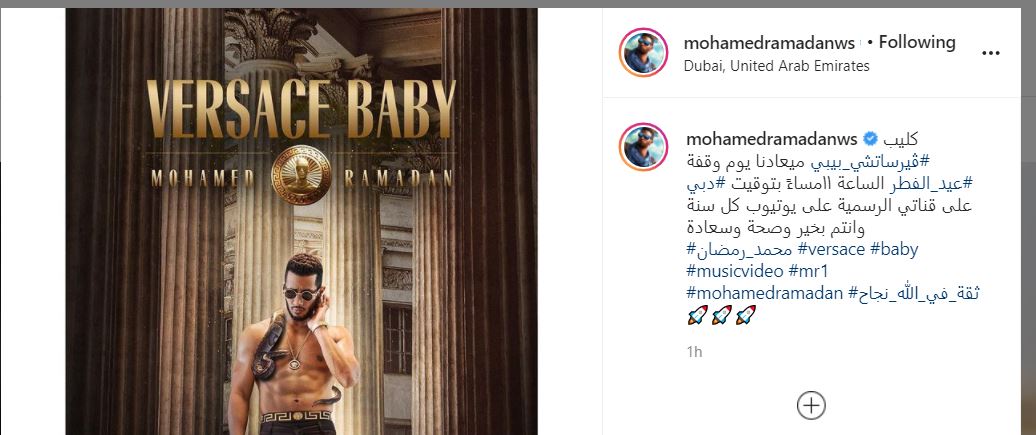Click the #versace hashtag
Viewport: 1036px width, 435px height.
tap(830, 250)
